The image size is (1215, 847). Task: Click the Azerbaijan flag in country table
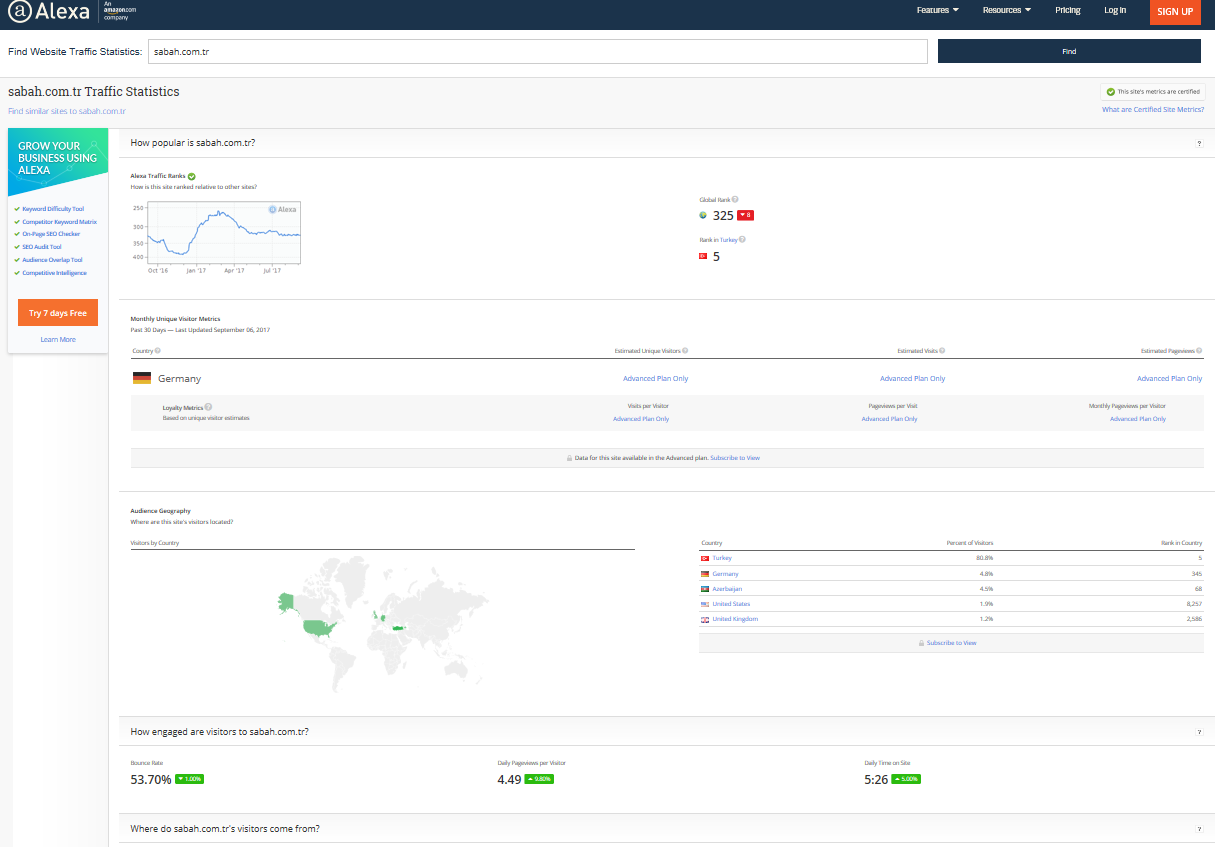point(705,589)
